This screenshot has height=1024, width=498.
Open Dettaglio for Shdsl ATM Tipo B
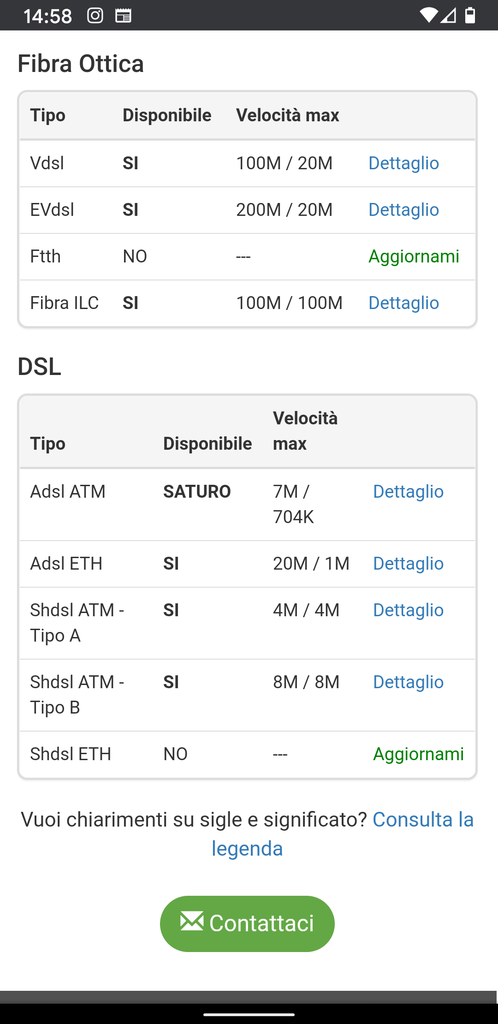coord(408,682)
